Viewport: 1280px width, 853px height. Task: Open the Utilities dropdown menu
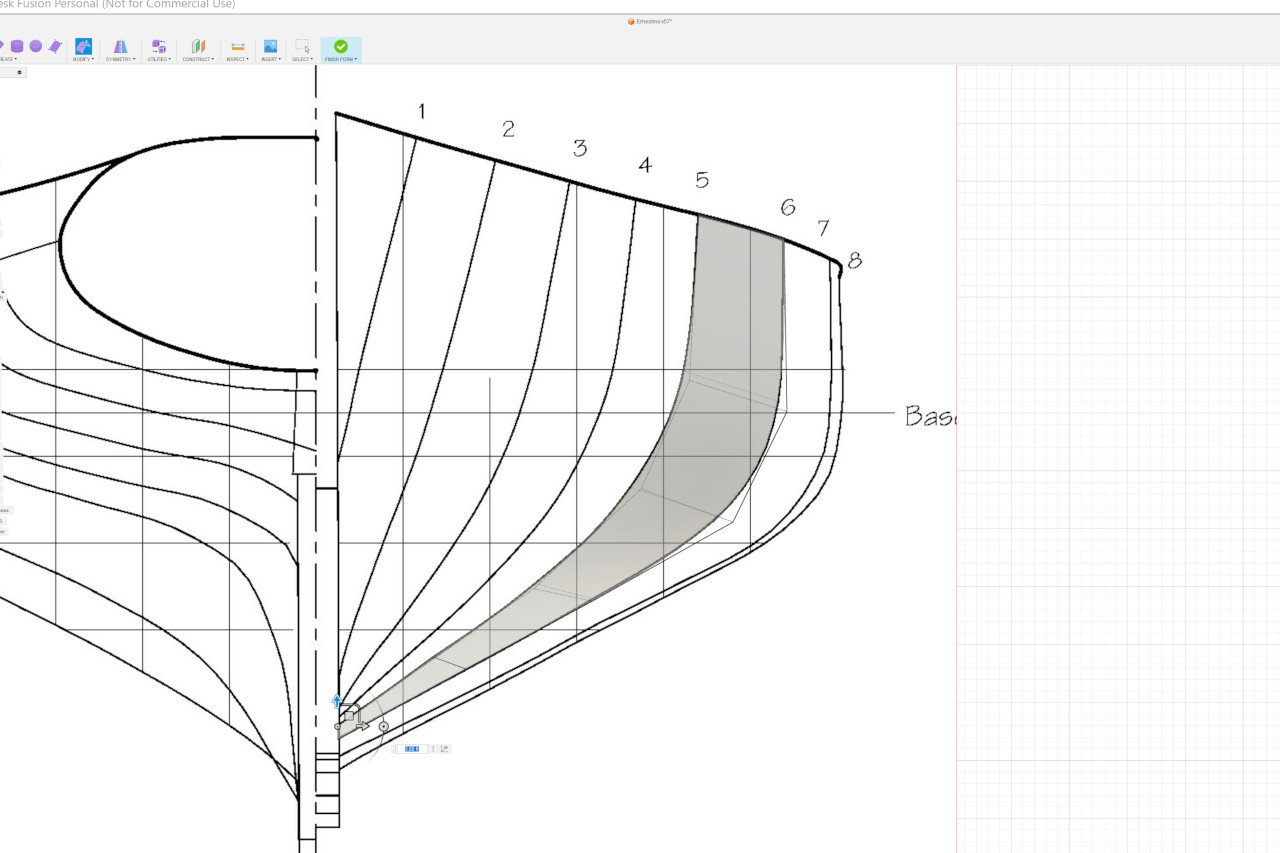pos(158,59)
